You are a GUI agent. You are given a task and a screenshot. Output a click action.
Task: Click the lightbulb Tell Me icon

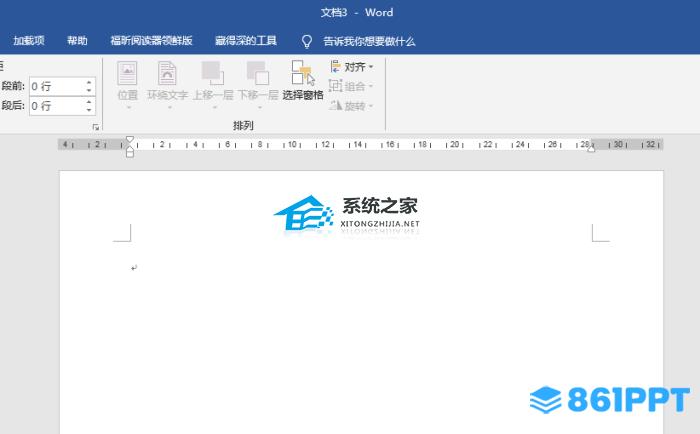tap(307, 41)
